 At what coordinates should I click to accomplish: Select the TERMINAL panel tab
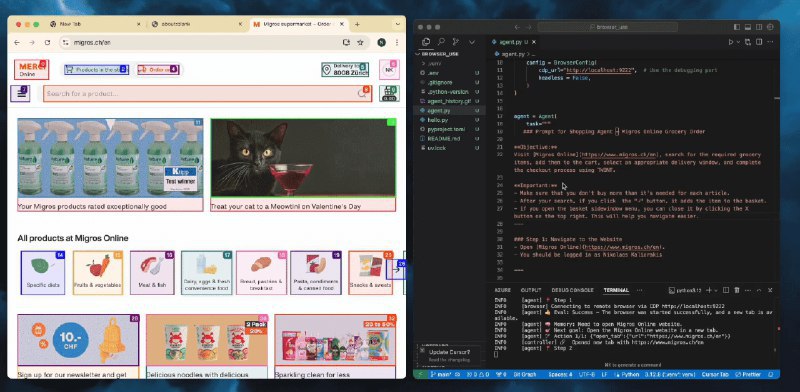[616, 290]
